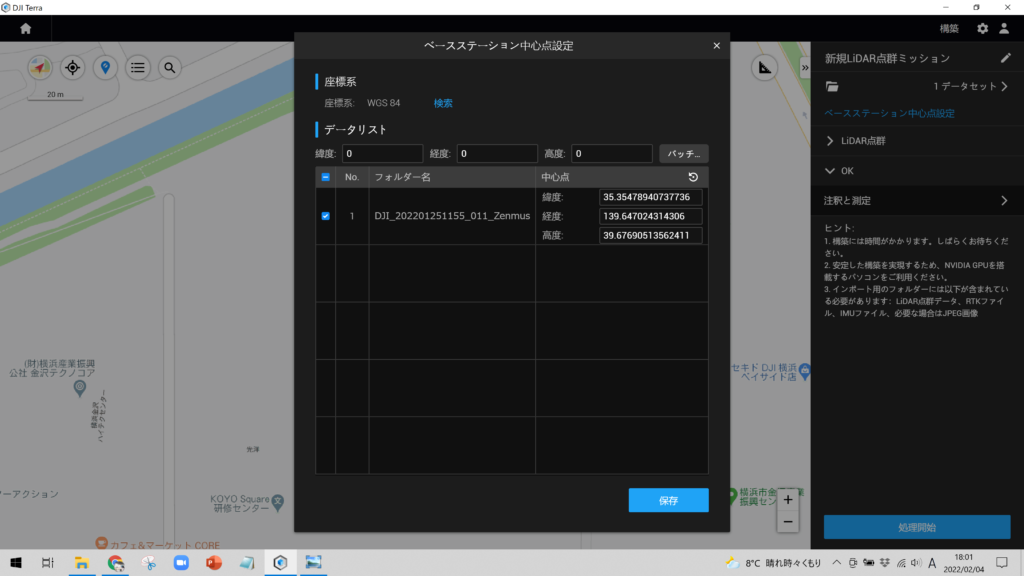Image resolution: width=1024 pixels, height=576 pixels.
Task: Click the home icon in top bar
Action: [x=25, y=29]
